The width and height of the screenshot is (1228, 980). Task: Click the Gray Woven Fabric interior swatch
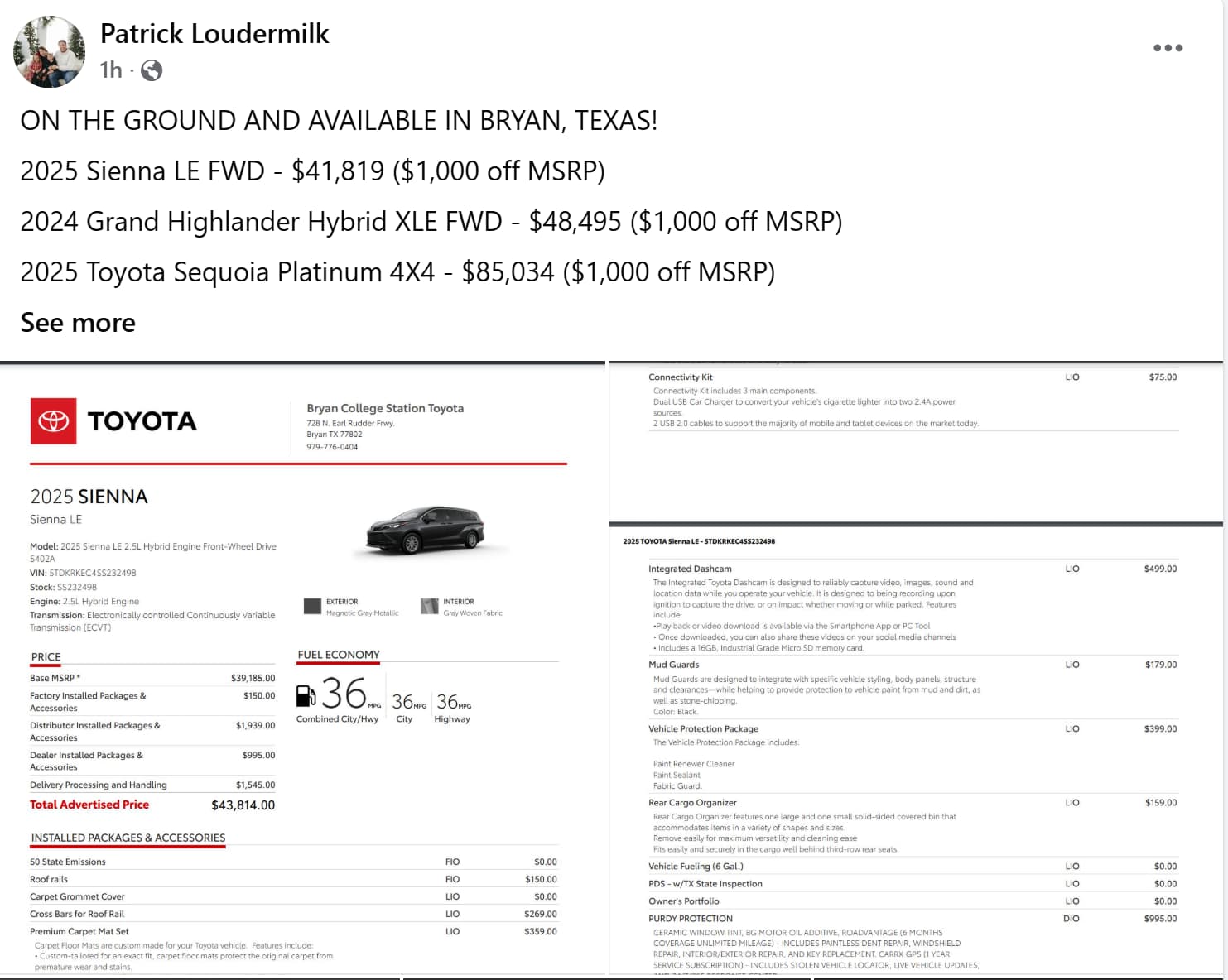(429, 607)
